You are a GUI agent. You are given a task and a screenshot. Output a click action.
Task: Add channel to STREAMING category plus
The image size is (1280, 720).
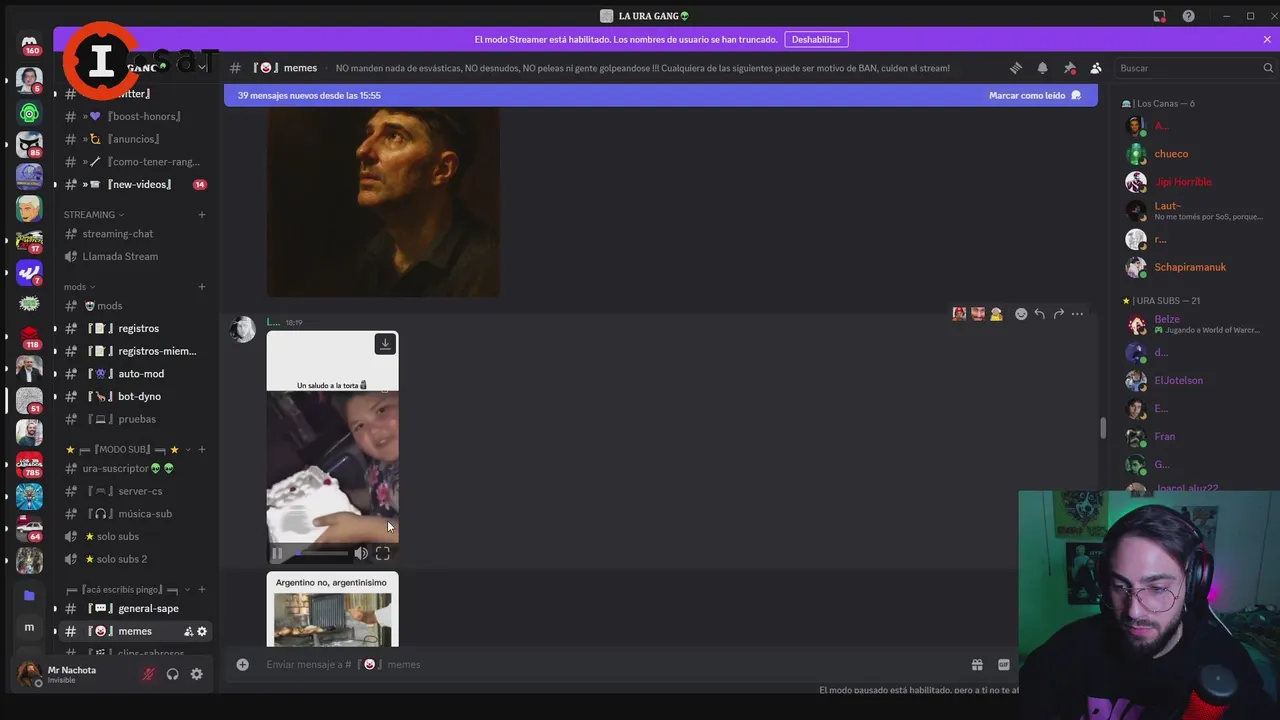202,214
